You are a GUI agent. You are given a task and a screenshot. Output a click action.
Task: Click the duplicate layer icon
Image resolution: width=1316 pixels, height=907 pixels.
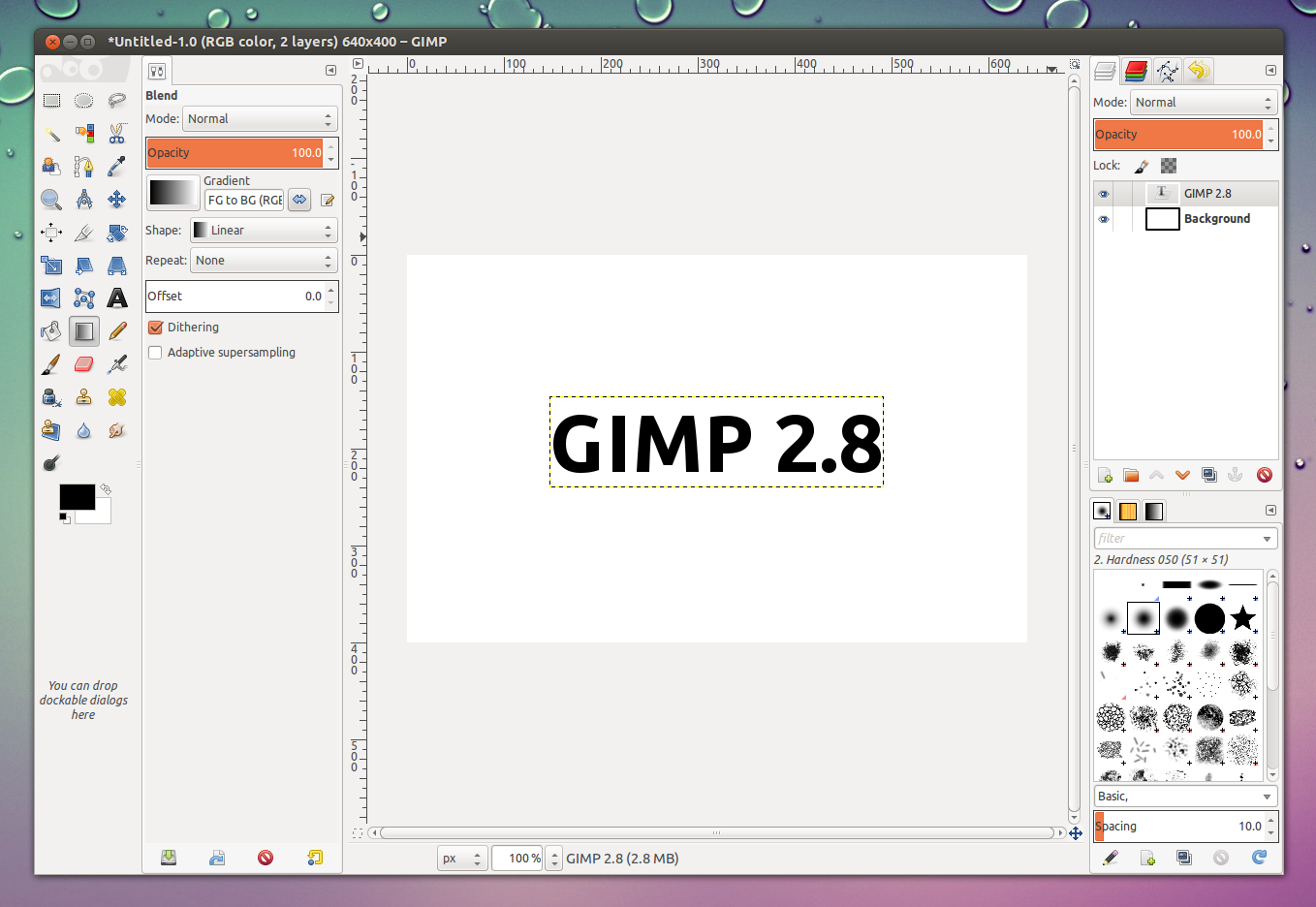click(1208, 475)
